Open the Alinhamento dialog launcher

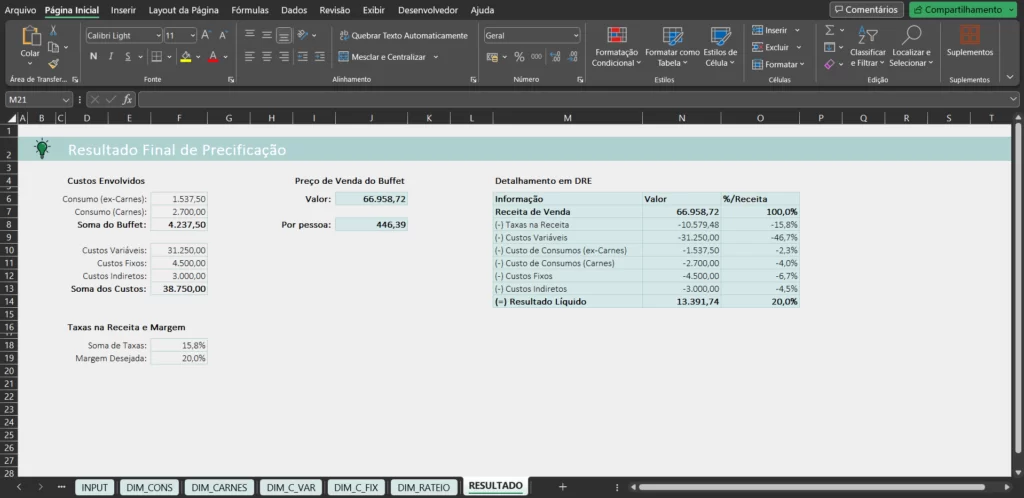coord(473,80)
